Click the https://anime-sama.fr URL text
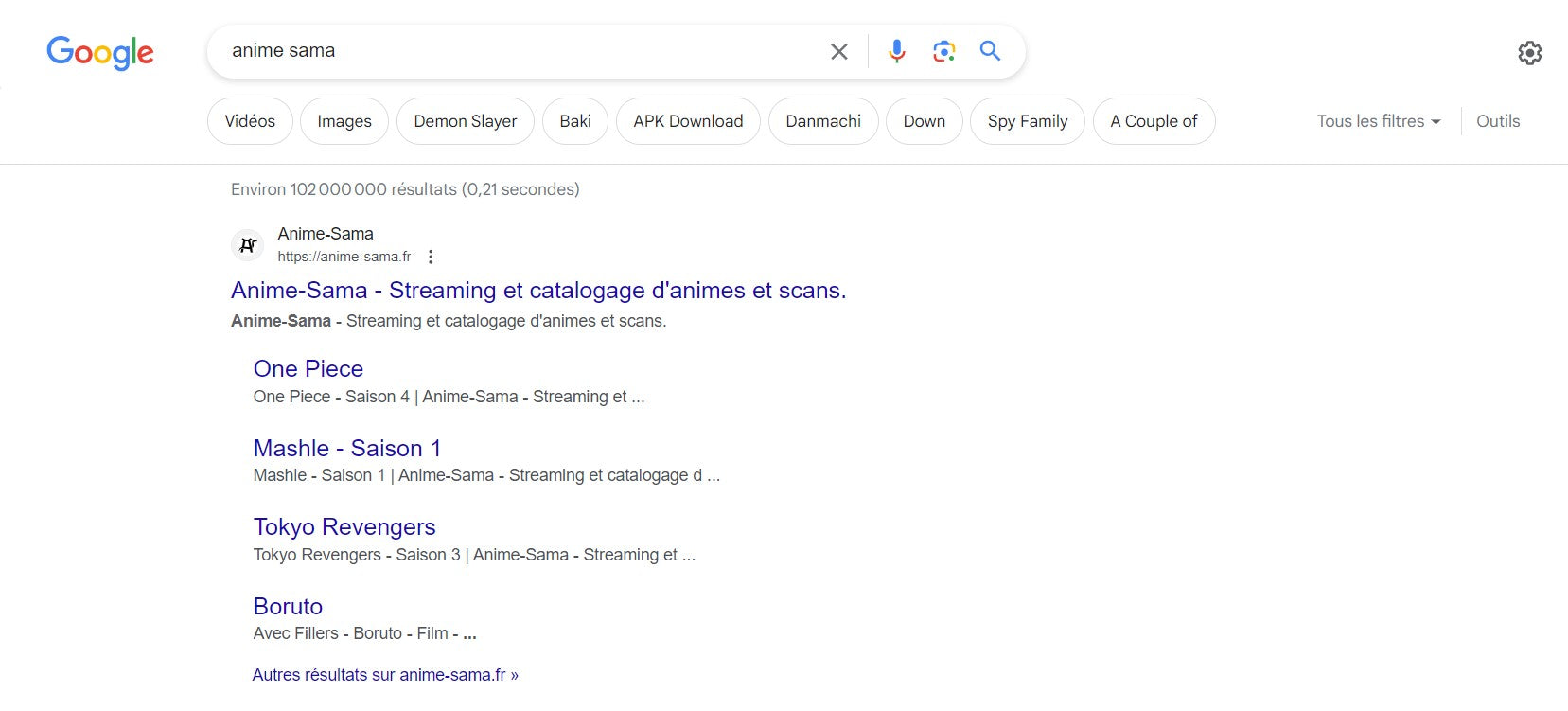The width and height of the screenshot is (1568, 711). coord(344,257)
